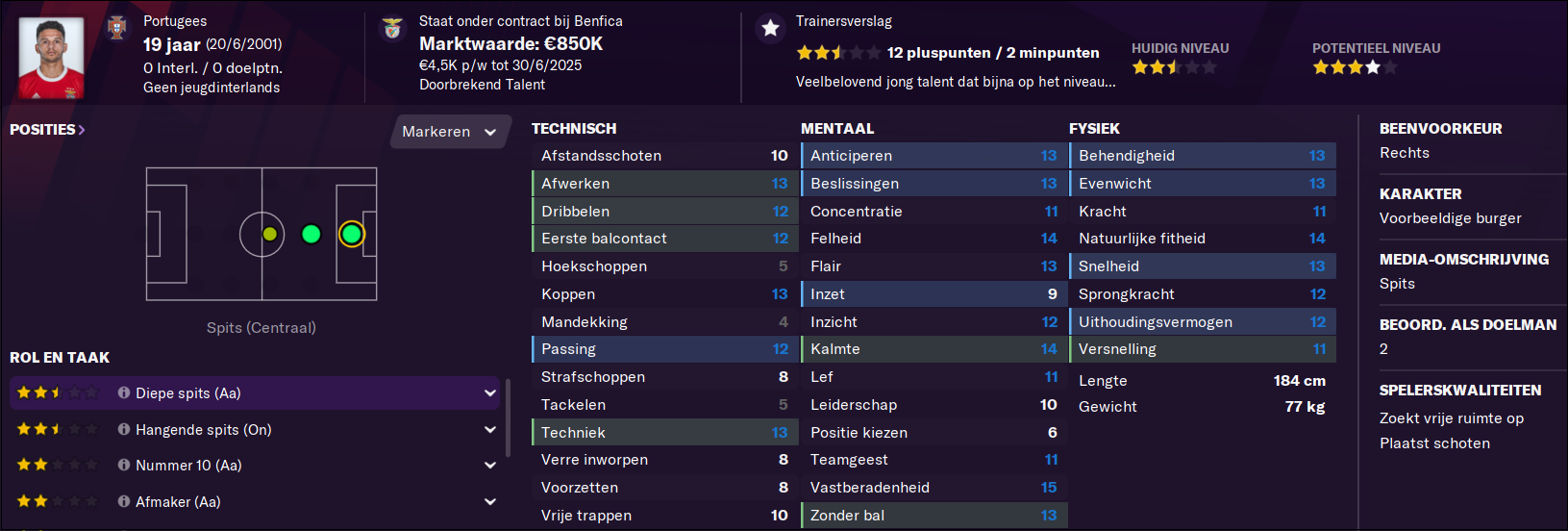Open info icon next to Hangende spits (On)
The image size is (1568, 531).
124,429
